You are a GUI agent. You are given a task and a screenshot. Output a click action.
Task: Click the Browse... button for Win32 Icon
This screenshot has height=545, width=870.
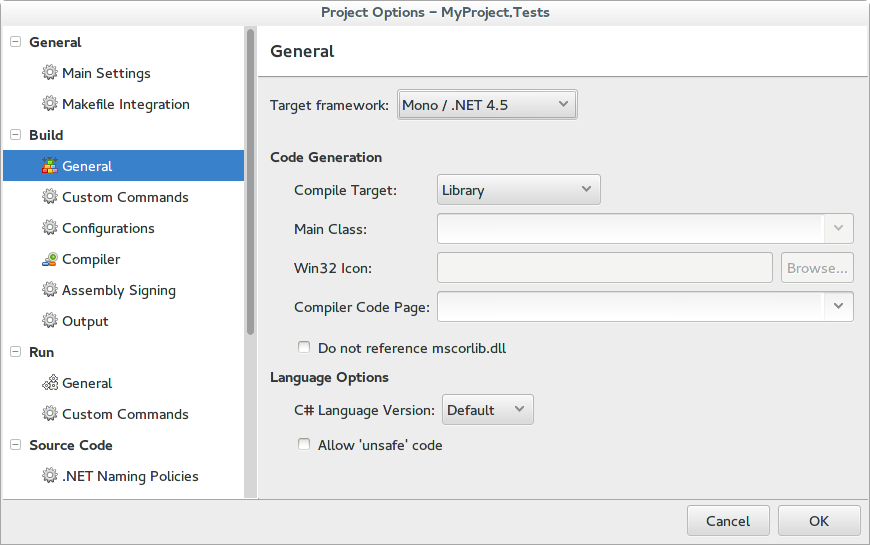click(x=817, y=268)
